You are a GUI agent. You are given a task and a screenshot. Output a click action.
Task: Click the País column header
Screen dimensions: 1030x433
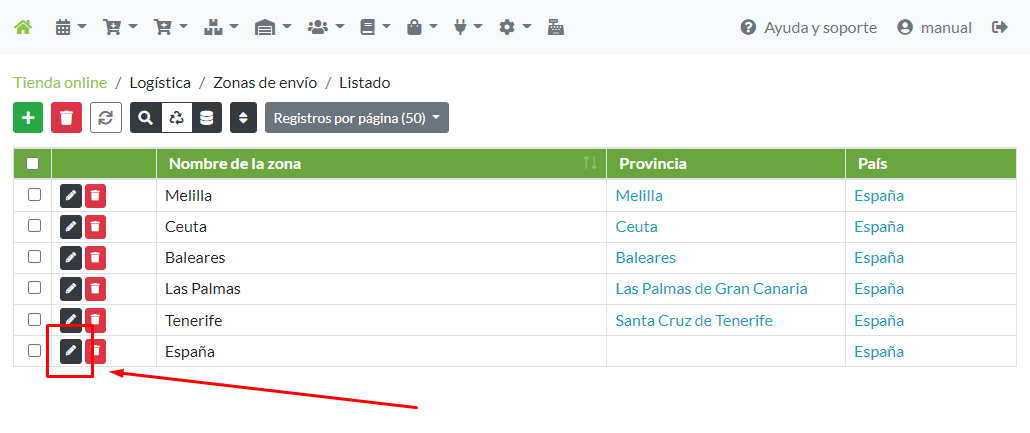tap(931, 164)
